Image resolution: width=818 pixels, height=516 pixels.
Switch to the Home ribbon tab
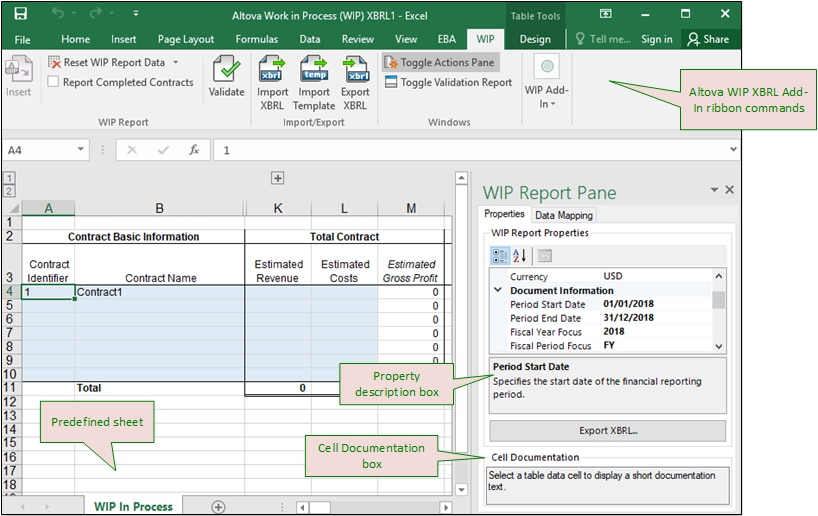coord(75,39)
